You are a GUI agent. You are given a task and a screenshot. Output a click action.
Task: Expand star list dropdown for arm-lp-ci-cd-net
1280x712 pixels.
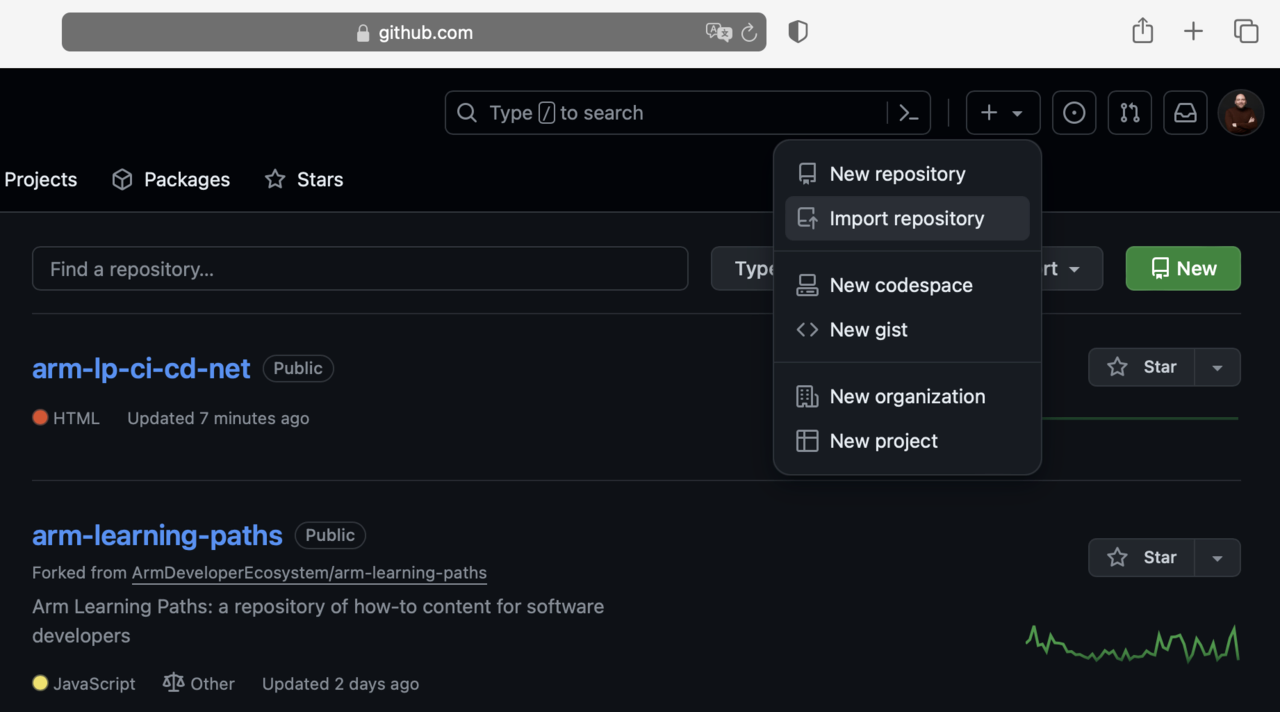coord(1217,367)
